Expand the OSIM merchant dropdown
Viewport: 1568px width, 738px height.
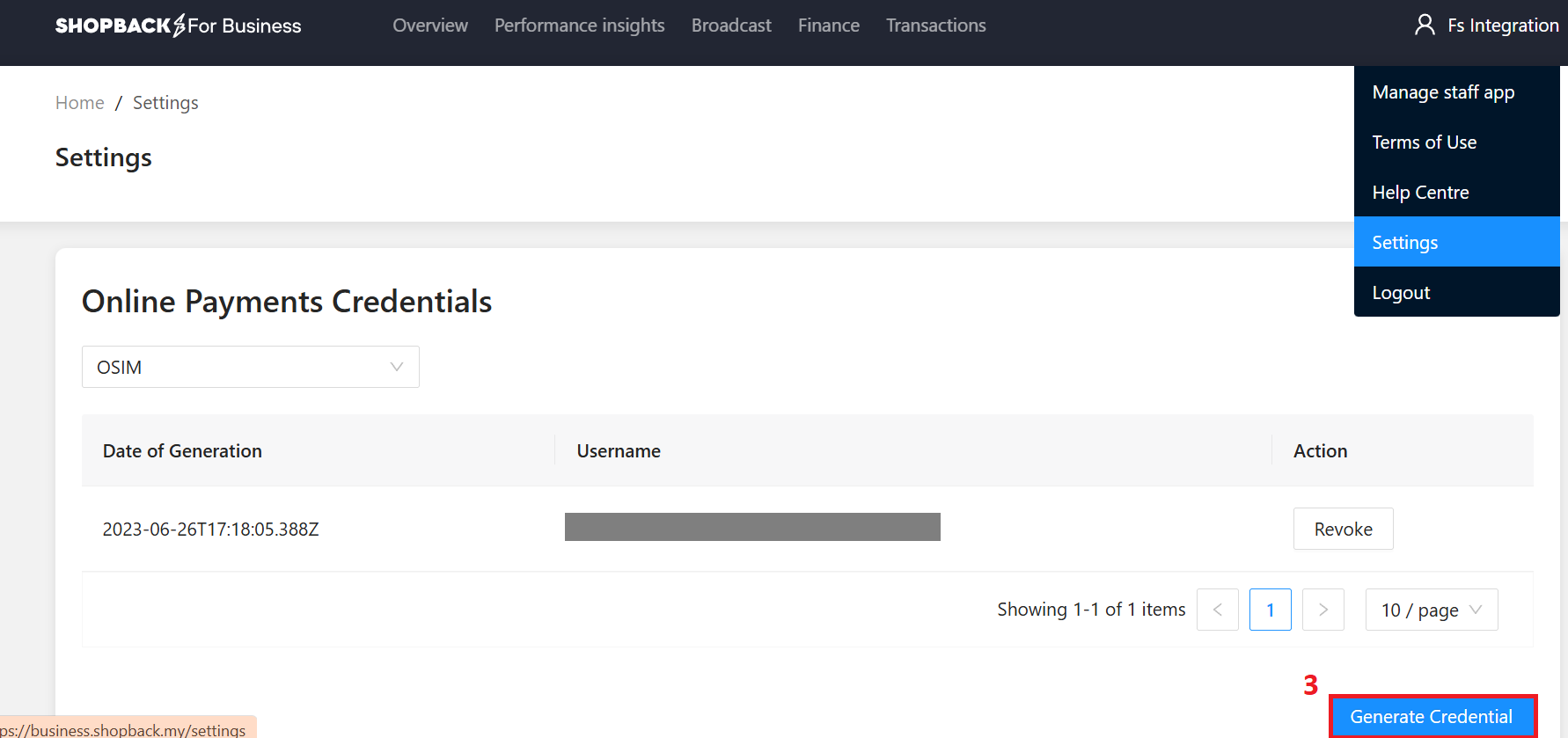pyautogui.click(x=251, y=367)
